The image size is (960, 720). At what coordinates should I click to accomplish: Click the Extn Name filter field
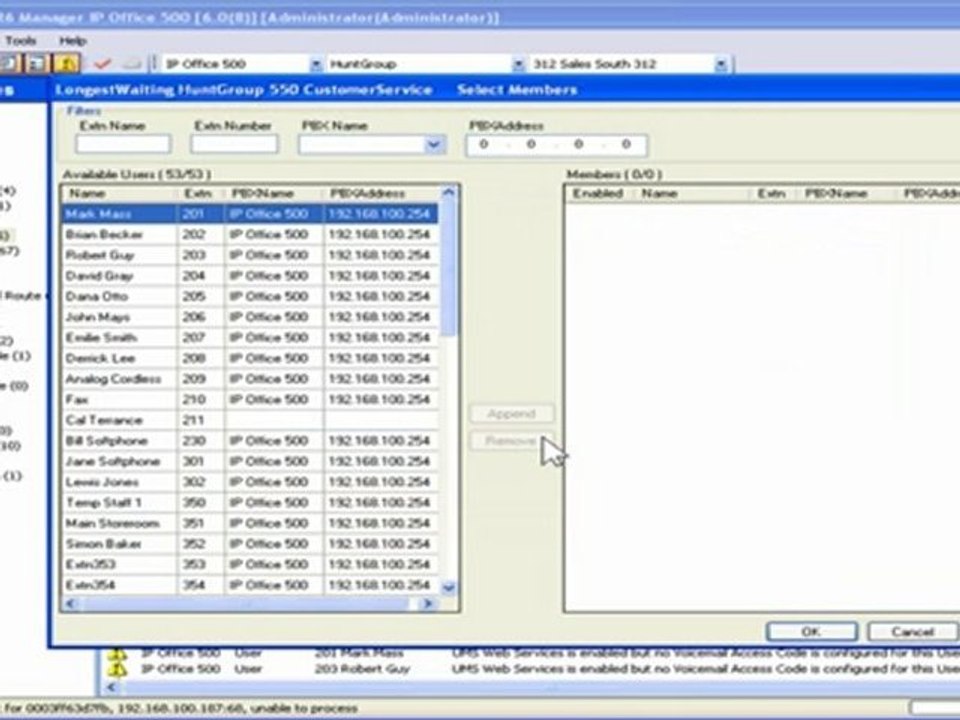point(123,144)
